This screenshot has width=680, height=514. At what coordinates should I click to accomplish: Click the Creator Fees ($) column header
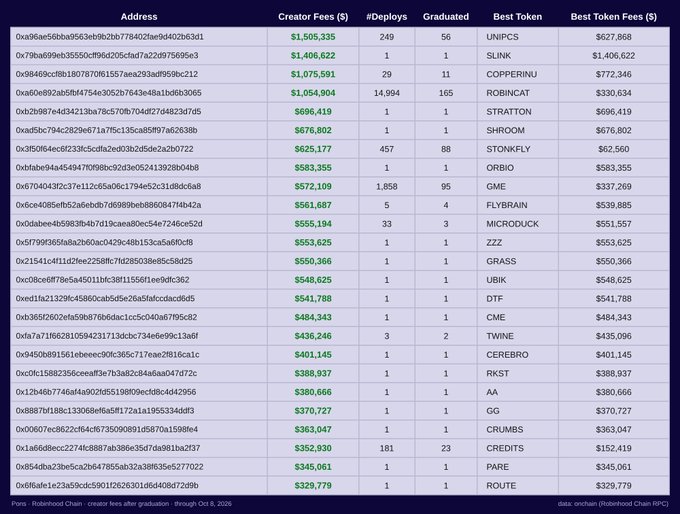pos(313,16)
